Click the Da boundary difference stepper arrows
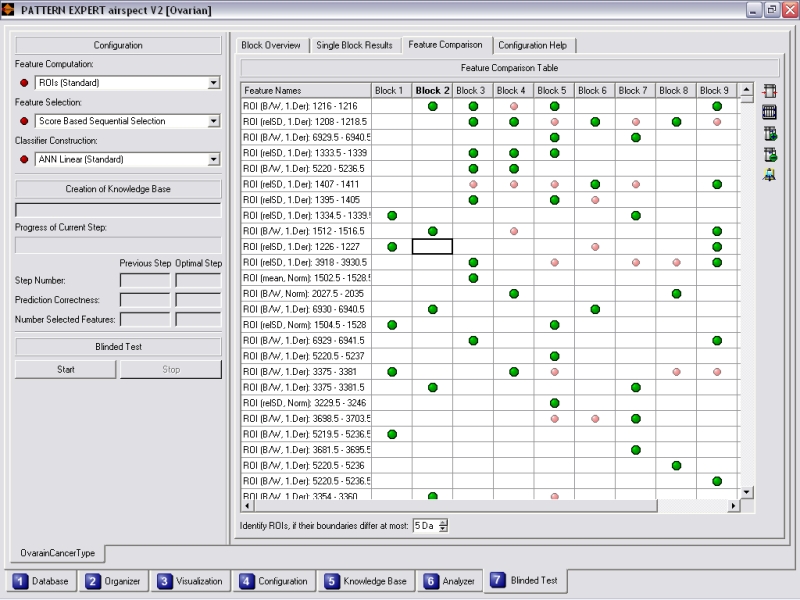 [444, 526]
